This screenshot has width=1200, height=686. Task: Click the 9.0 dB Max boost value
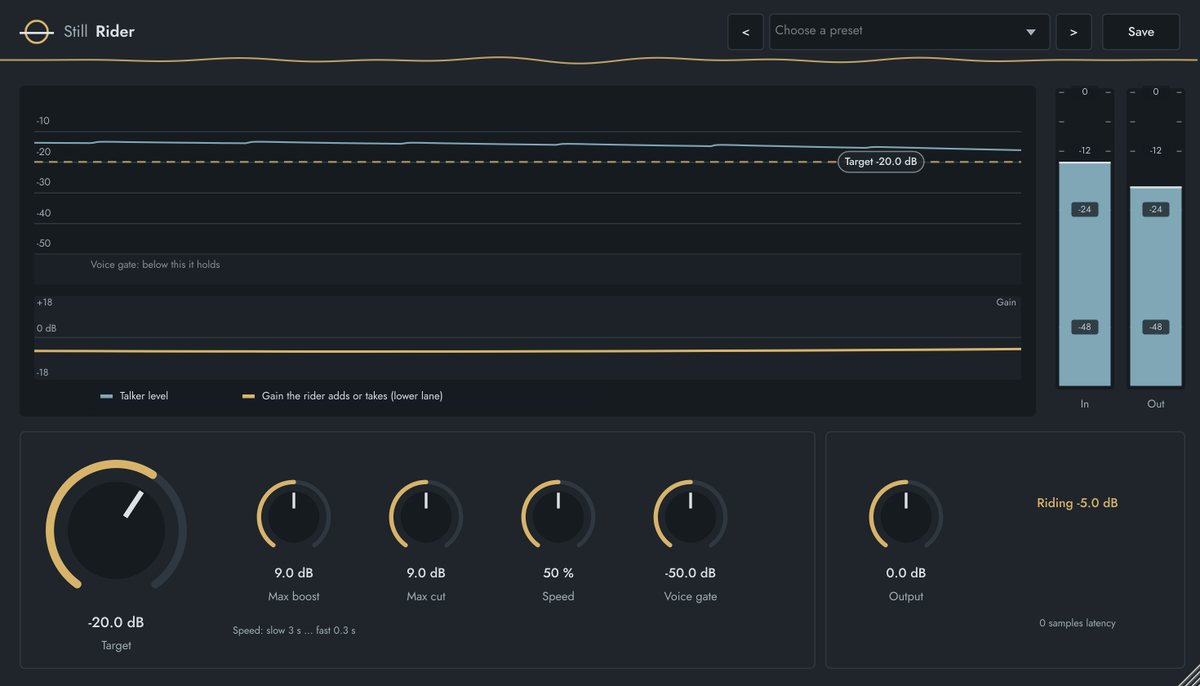pos(294,573)
